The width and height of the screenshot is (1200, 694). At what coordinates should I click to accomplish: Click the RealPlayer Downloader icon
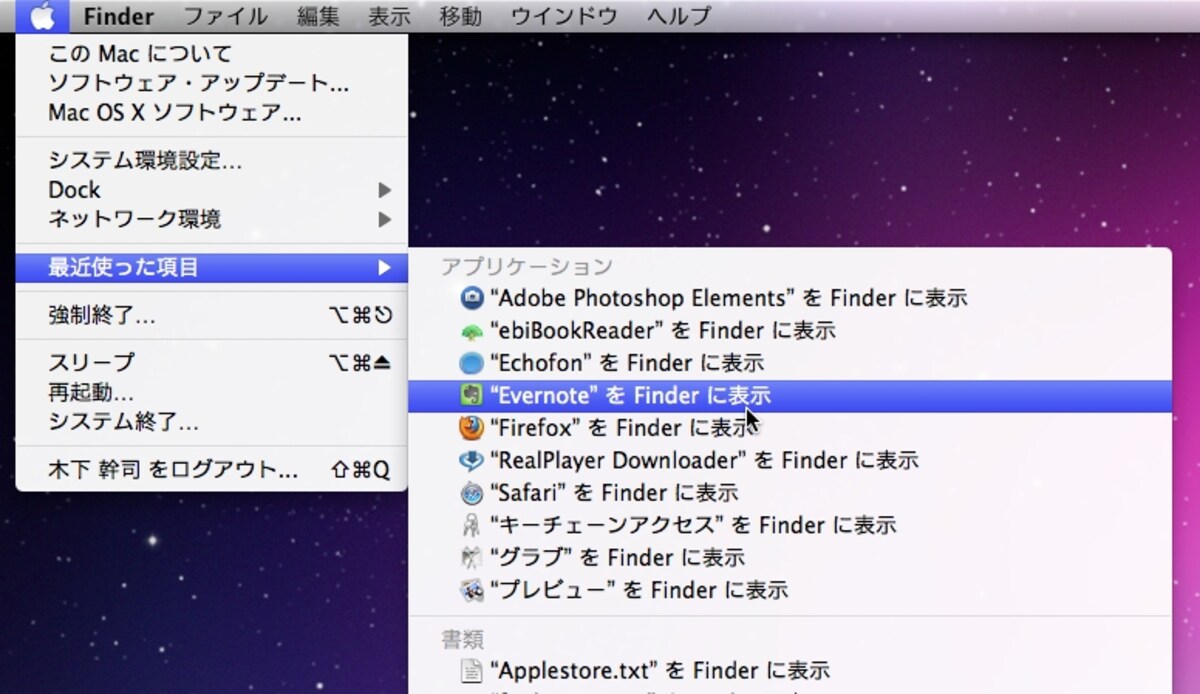pos(471,460)
